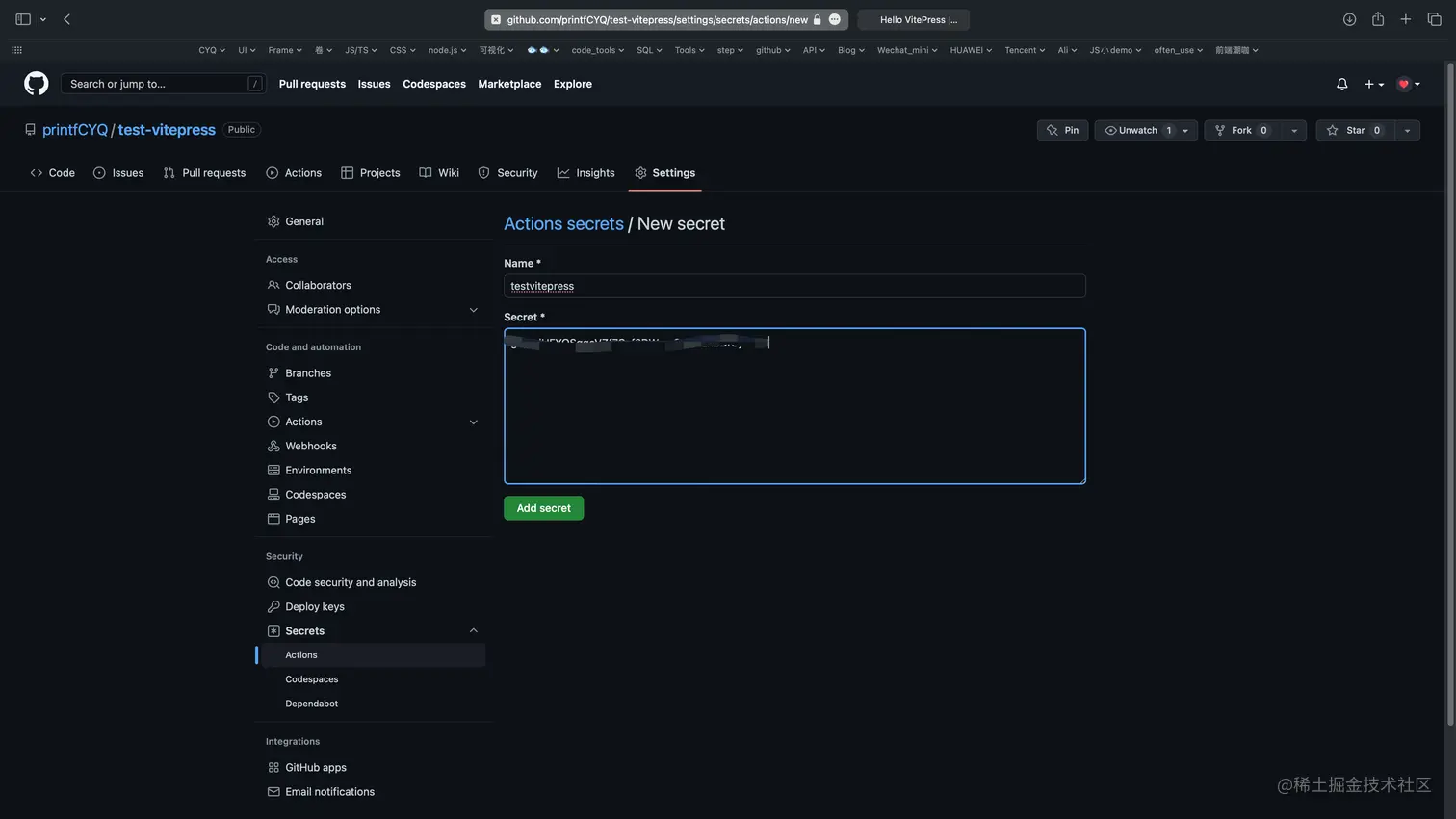Open the Star lists dropdown
Screen dimensions: 1456x819
tap(1407, 130)
